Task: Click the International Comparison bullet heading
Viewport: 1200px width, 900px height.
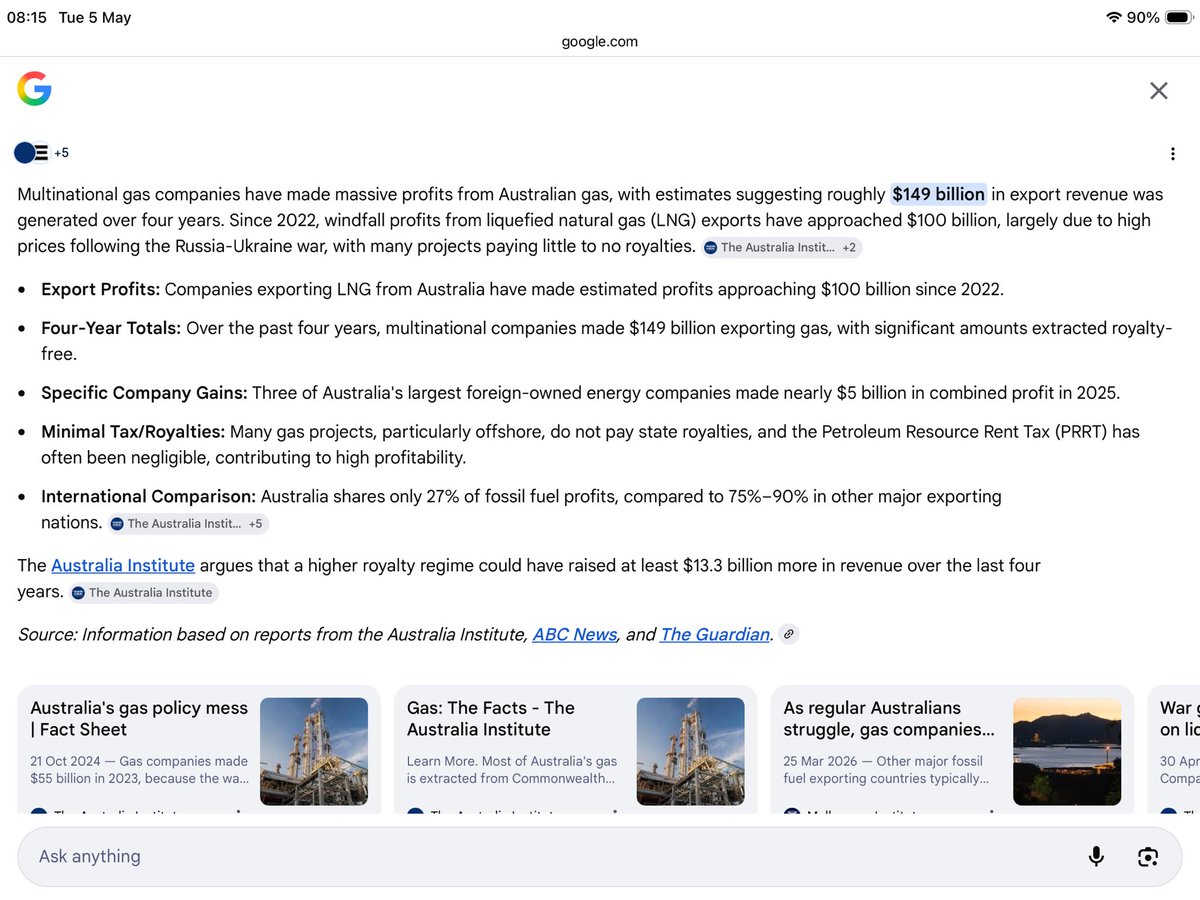Action: click(x=149, y=496)
